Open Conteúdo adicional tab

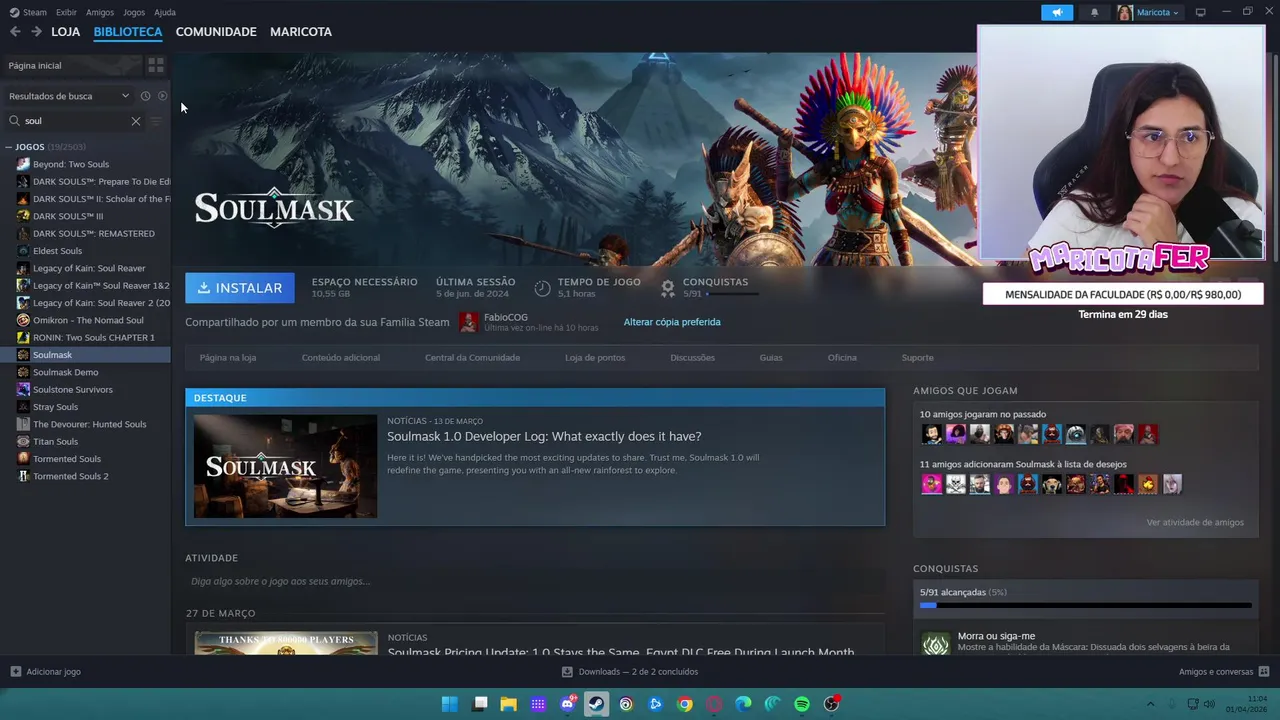(x=341, y=358)
